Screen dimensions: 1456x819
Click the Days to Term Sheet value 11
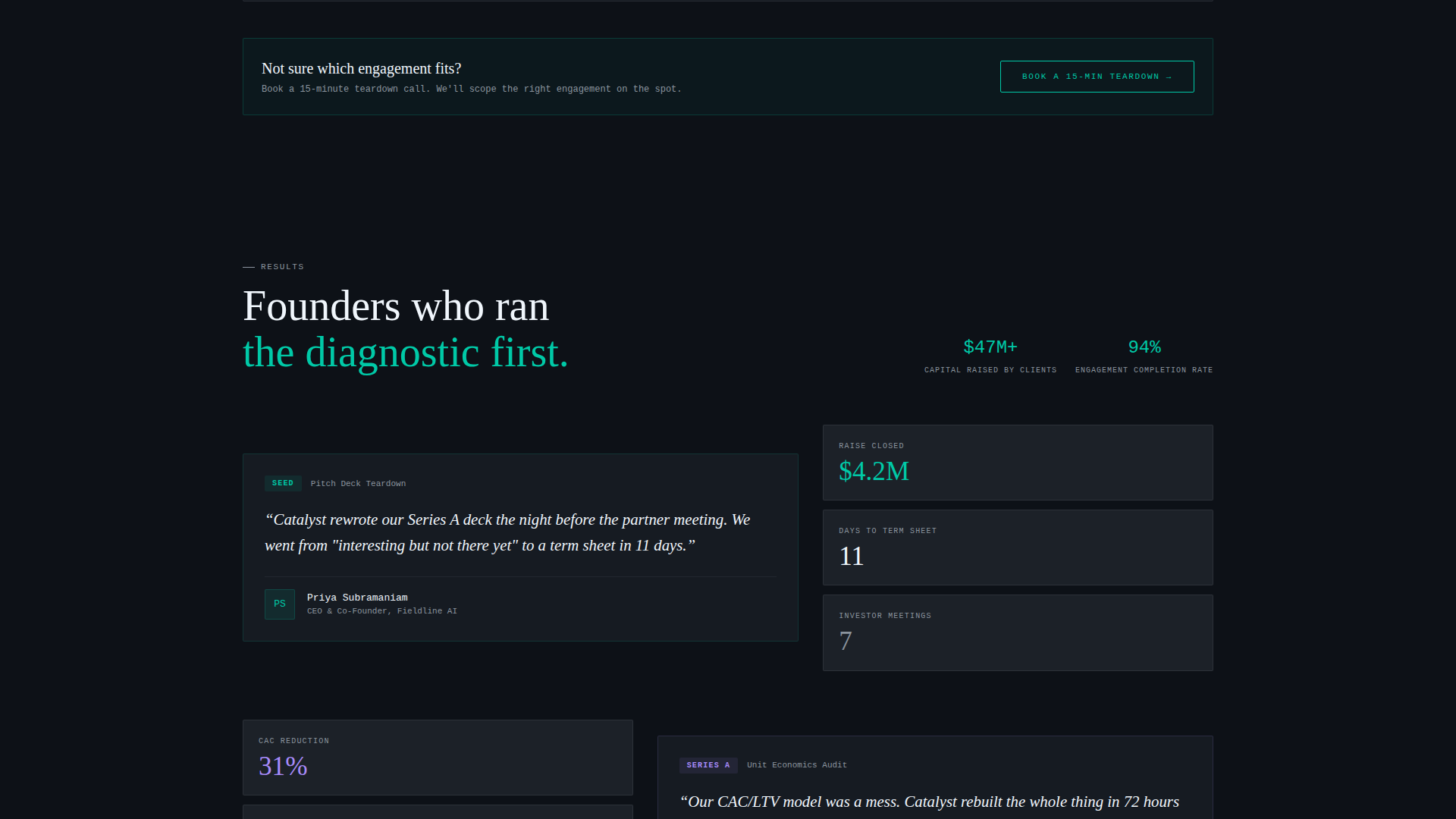[x=852, y=557]
